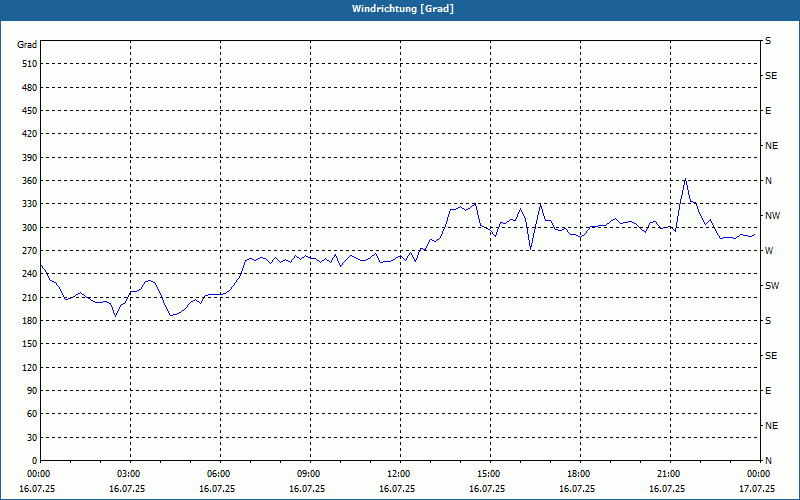
Task: Click the SW compass label on right axis
Action: tap(772, 286)
